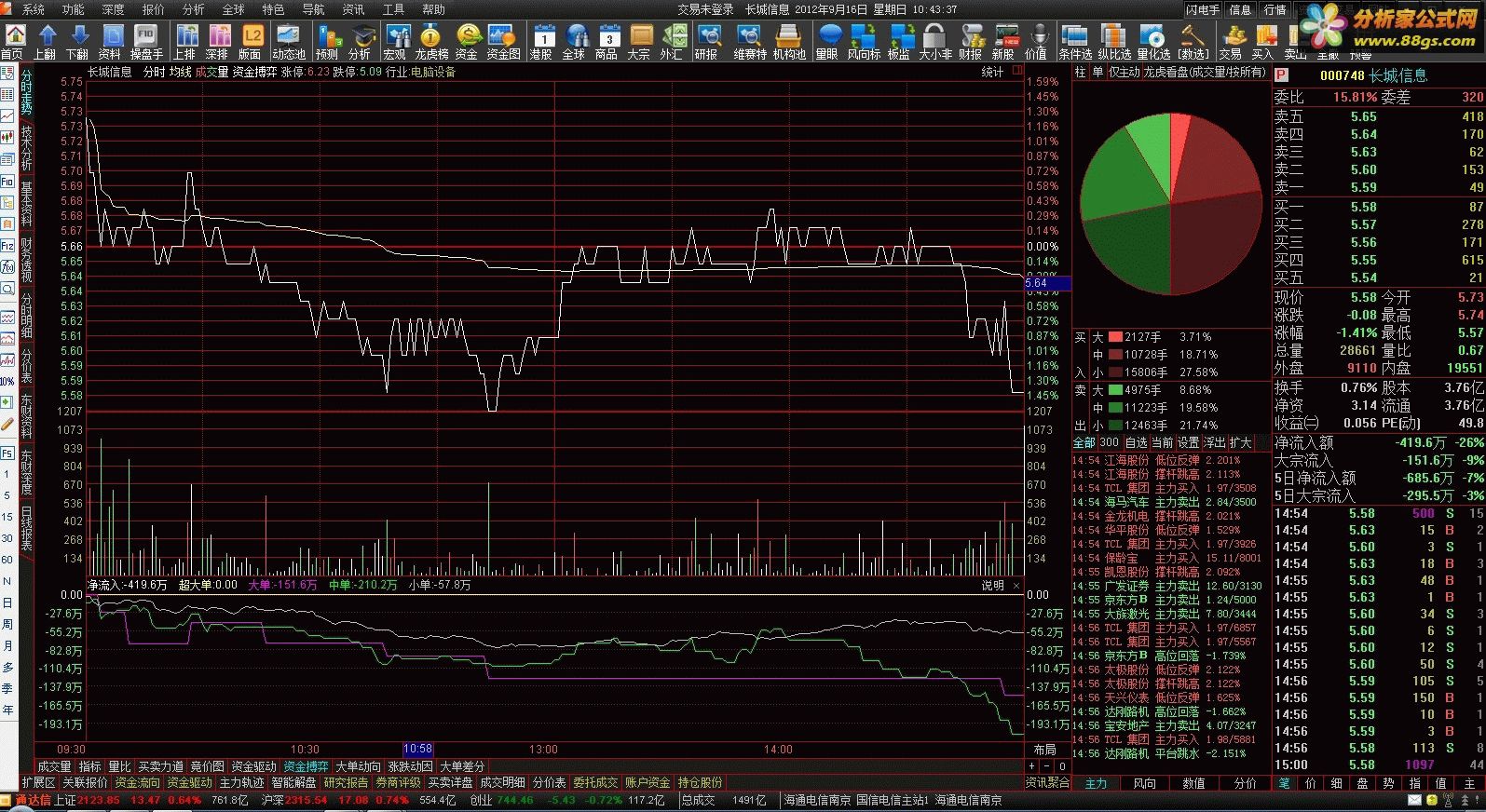Open the 成交明细 tab
Screen dimensions: 1486x812
pyautogui.click(x=503, y=783)
